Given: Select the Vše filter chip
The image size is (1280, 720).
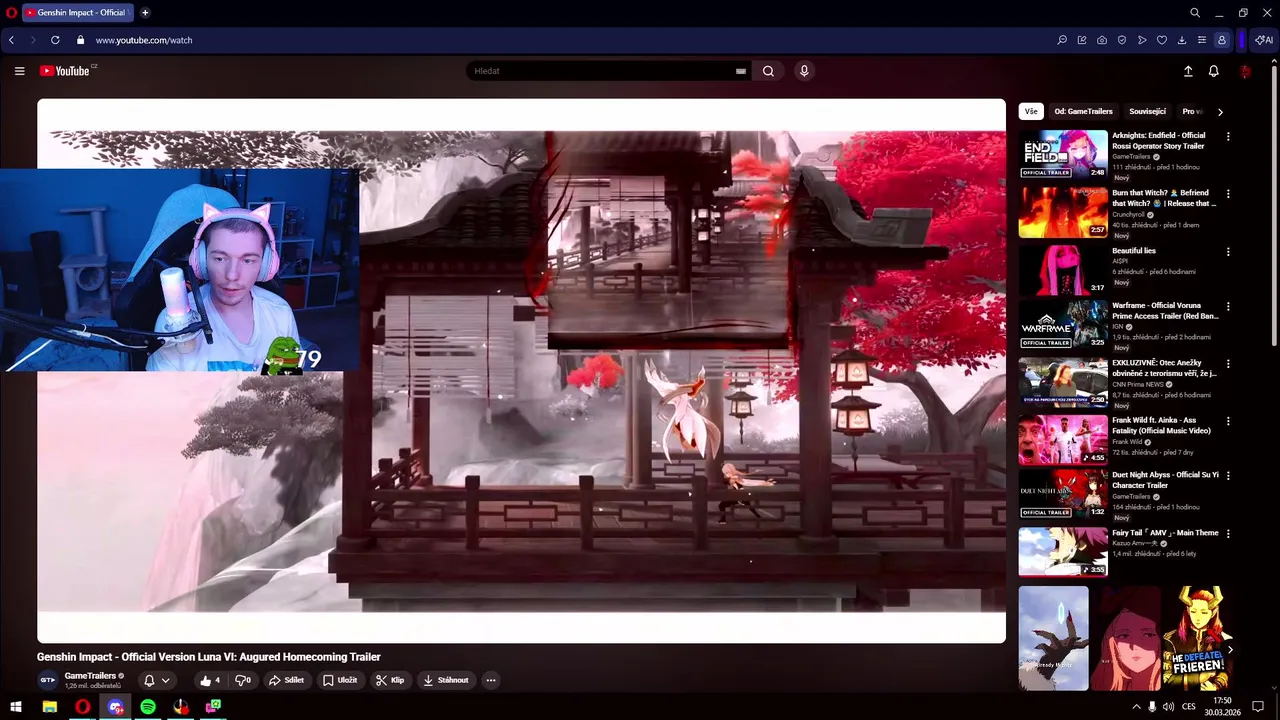Looking at the screenshot, I should click(x=1031, y=111).
